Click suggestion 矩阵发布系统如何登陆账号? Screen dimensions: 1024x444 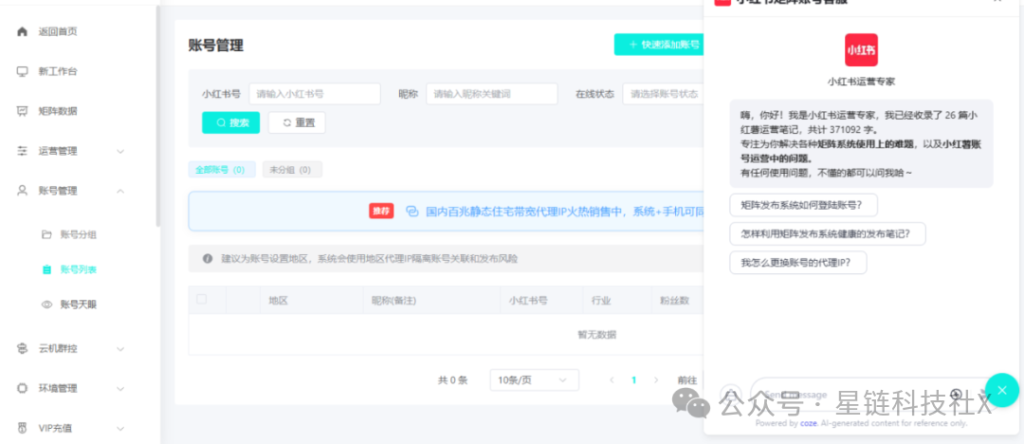click(x=803, y=205)
